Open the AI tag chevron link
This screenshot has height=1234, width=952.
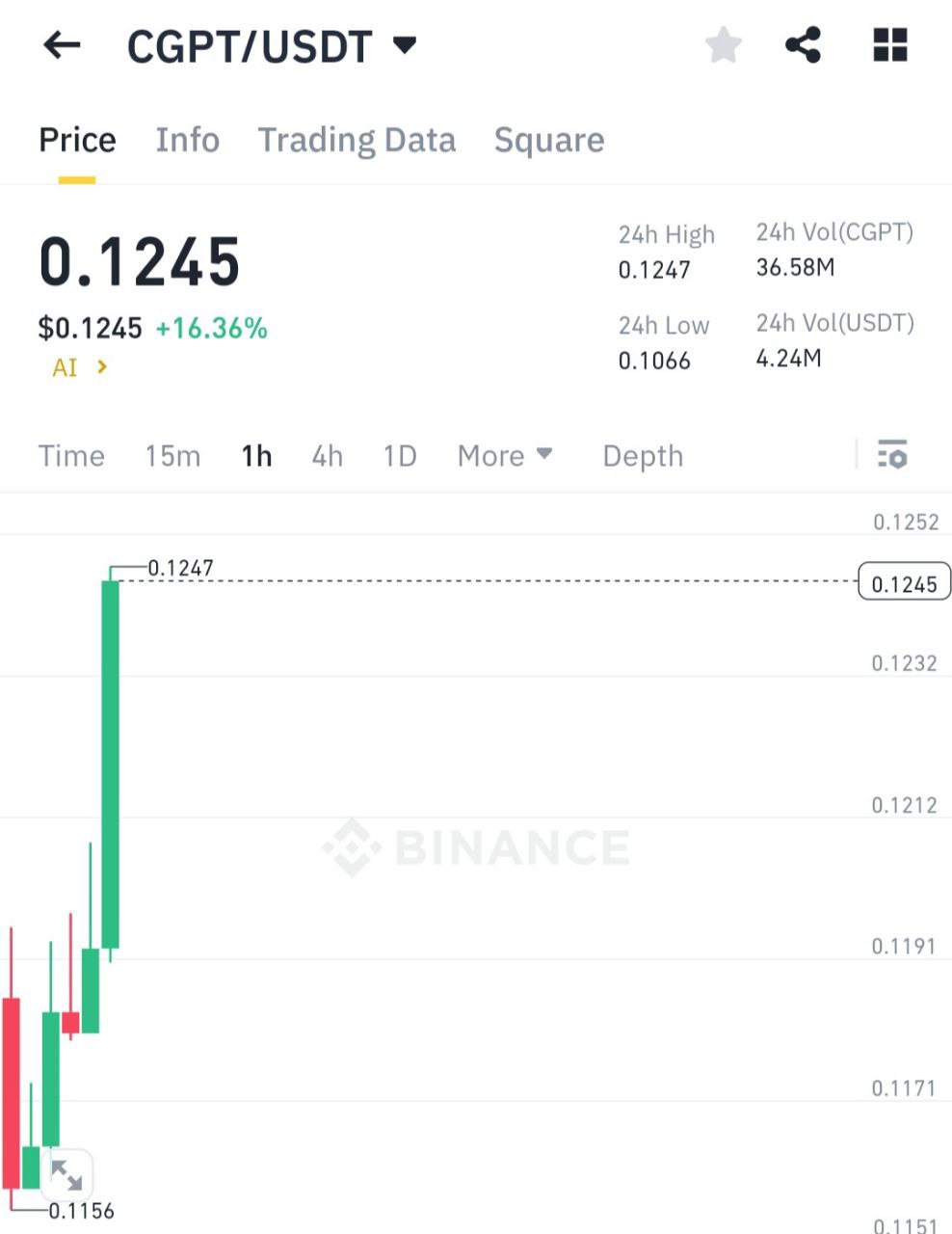80,367
